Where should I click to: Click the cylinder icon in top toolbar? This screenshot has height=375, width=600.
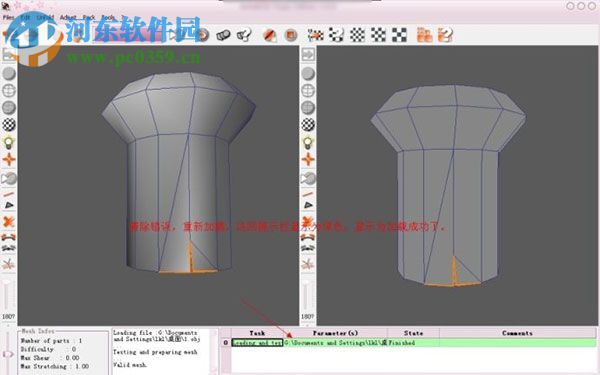tap(223, 35)
